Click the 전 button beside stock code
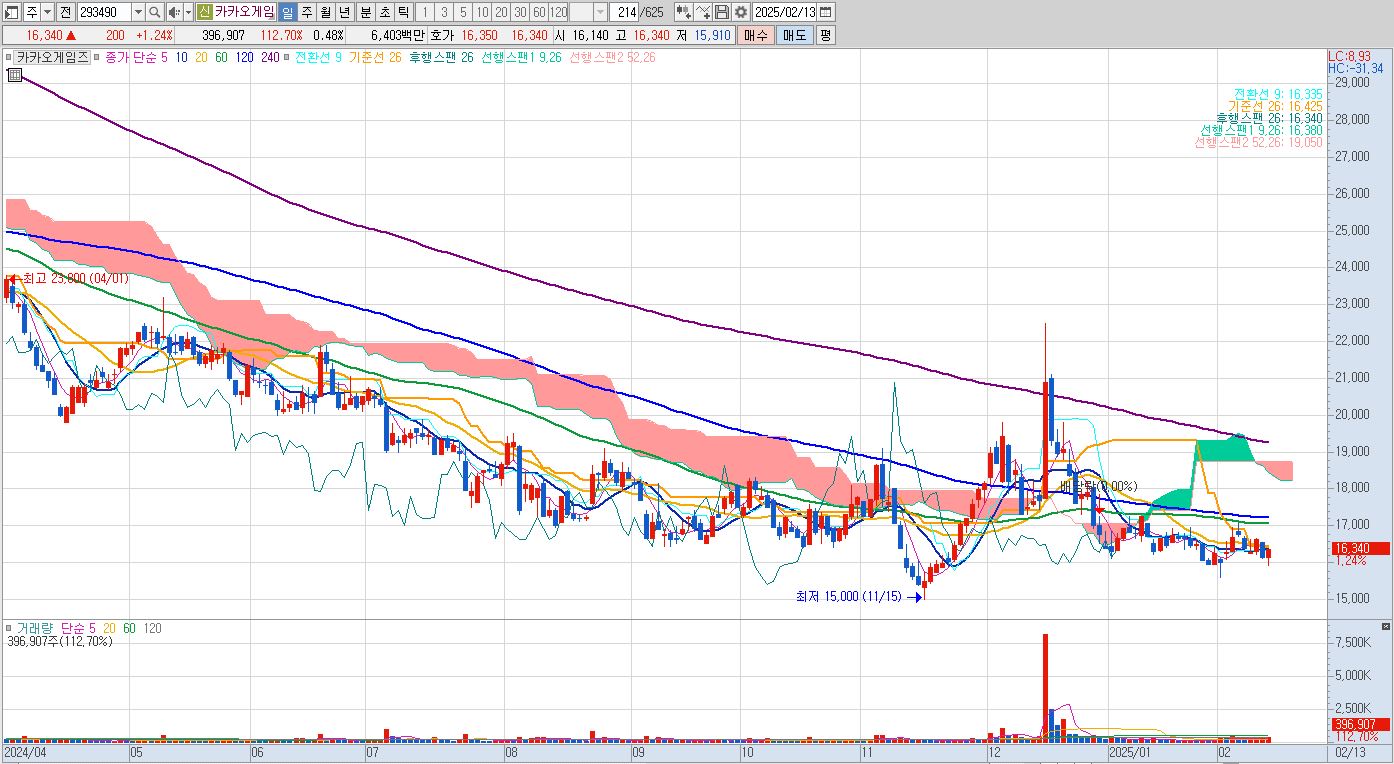The image size is (1394, 764). [65, 12]
